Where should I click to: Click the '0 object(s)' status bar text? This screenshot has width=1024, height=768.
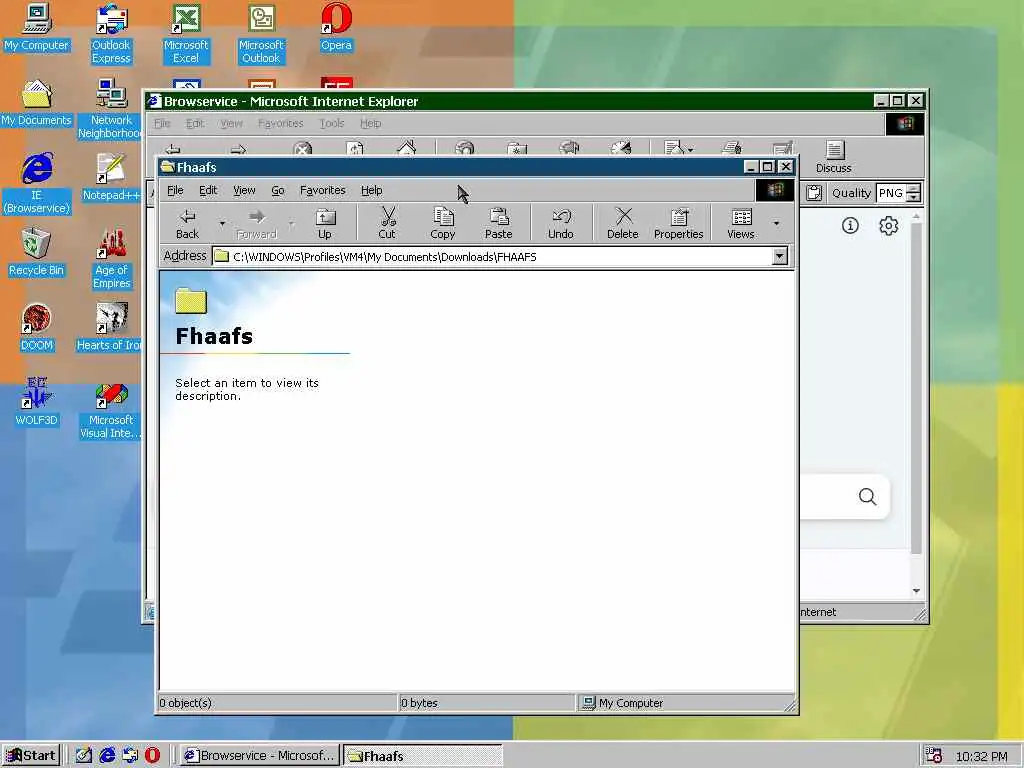tap(186, 703)
